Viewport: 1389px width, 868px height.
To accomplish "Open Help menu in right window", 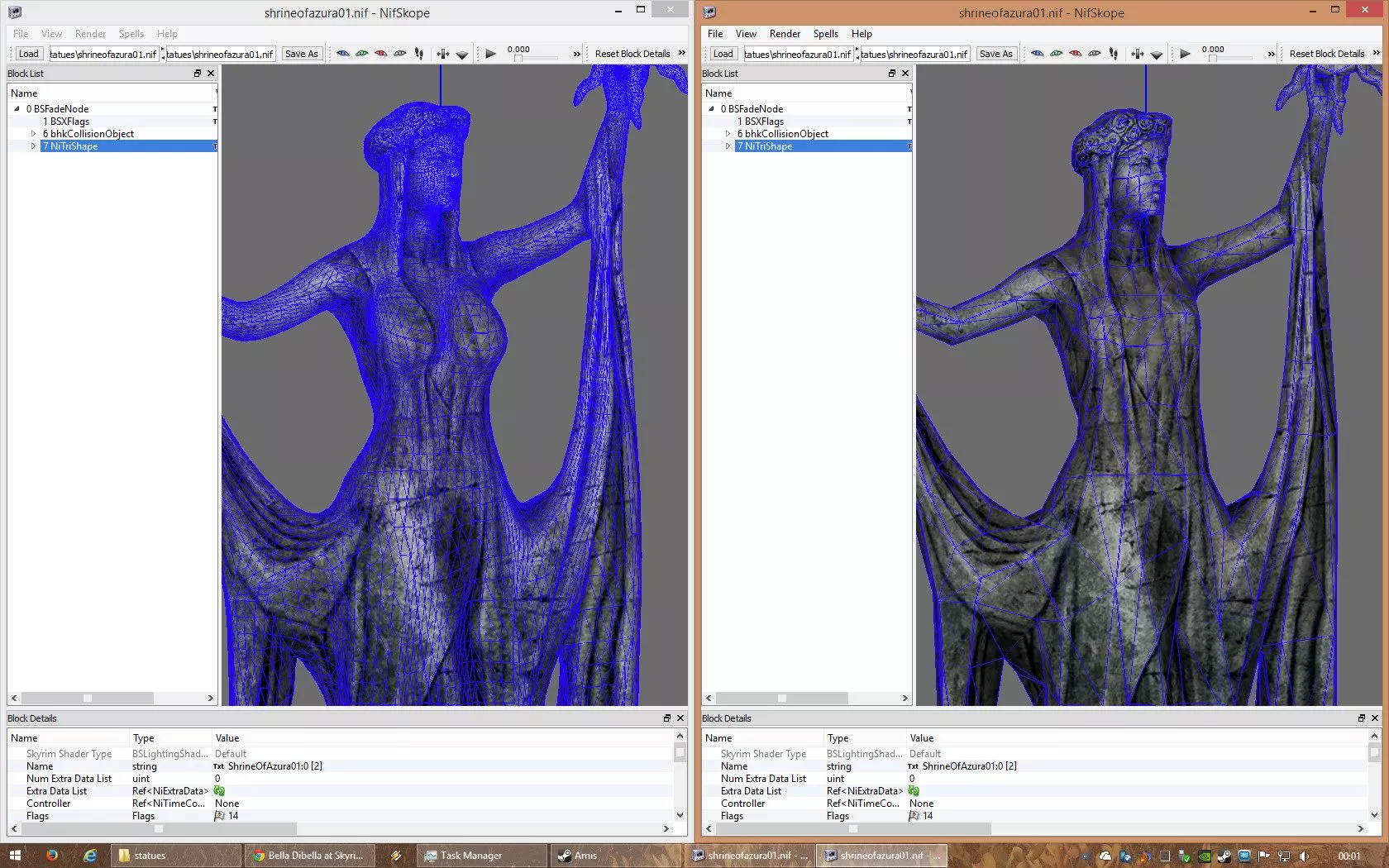I will 862,34.
